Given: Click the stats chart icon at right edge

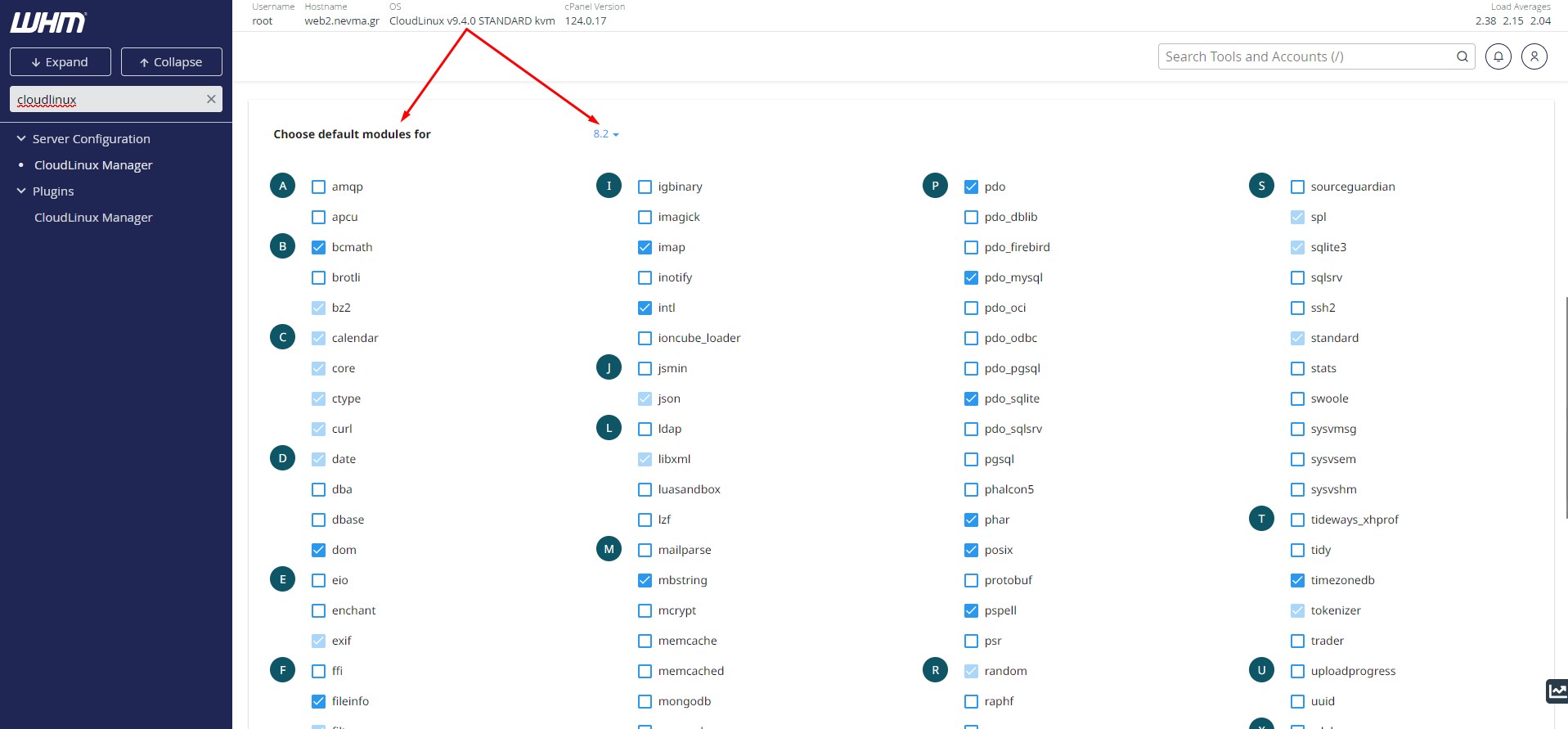Looking at the screenshot, I should [1557, 691].
